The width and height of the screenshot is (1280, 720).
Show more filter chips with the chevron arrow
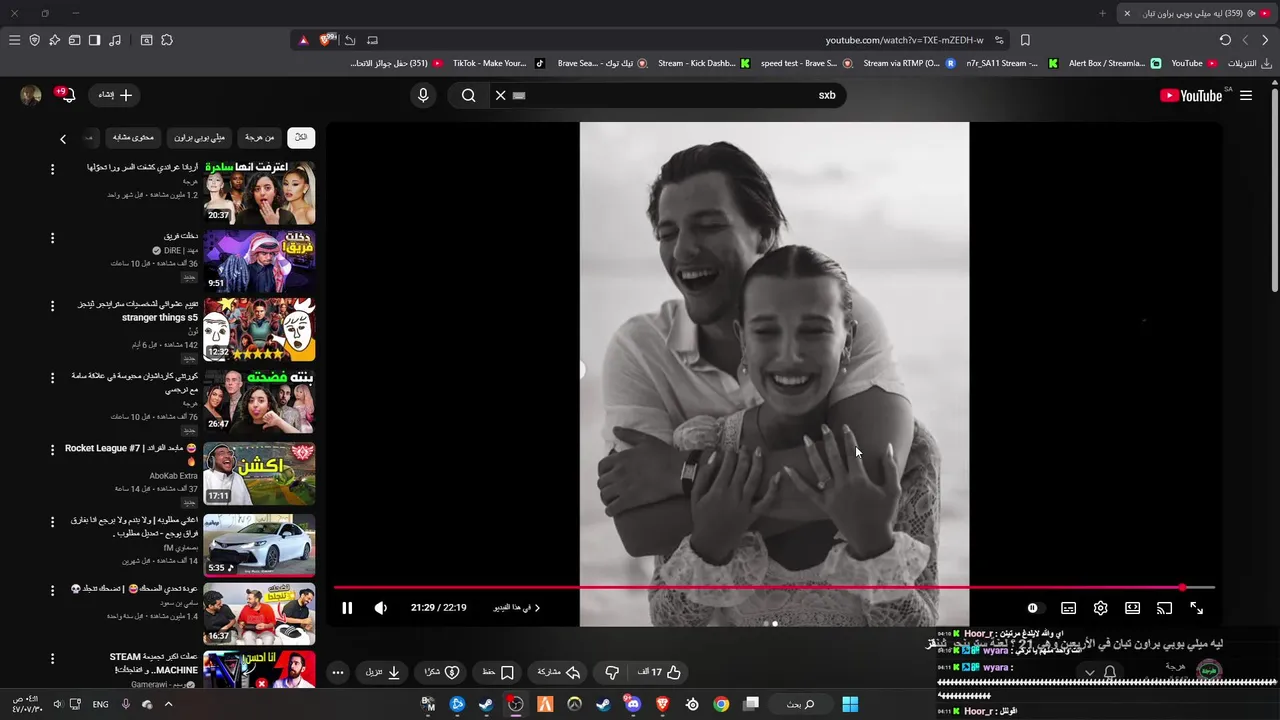click(x=63, y=139)
